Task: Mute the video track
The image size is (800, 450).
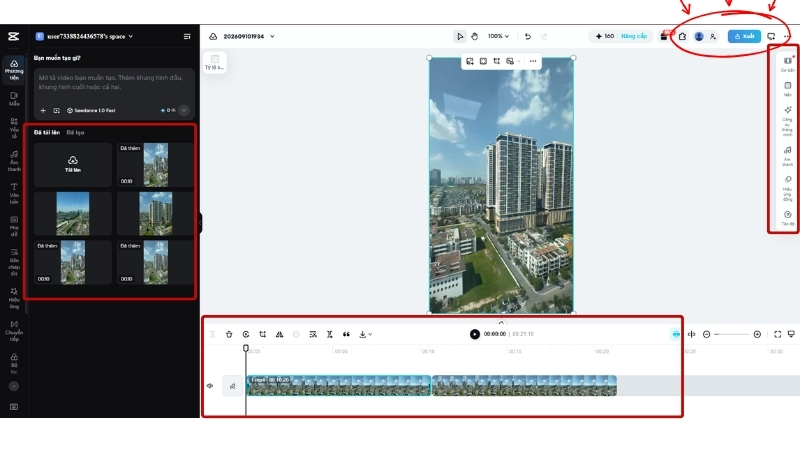Action: click(x=210, y=386)
